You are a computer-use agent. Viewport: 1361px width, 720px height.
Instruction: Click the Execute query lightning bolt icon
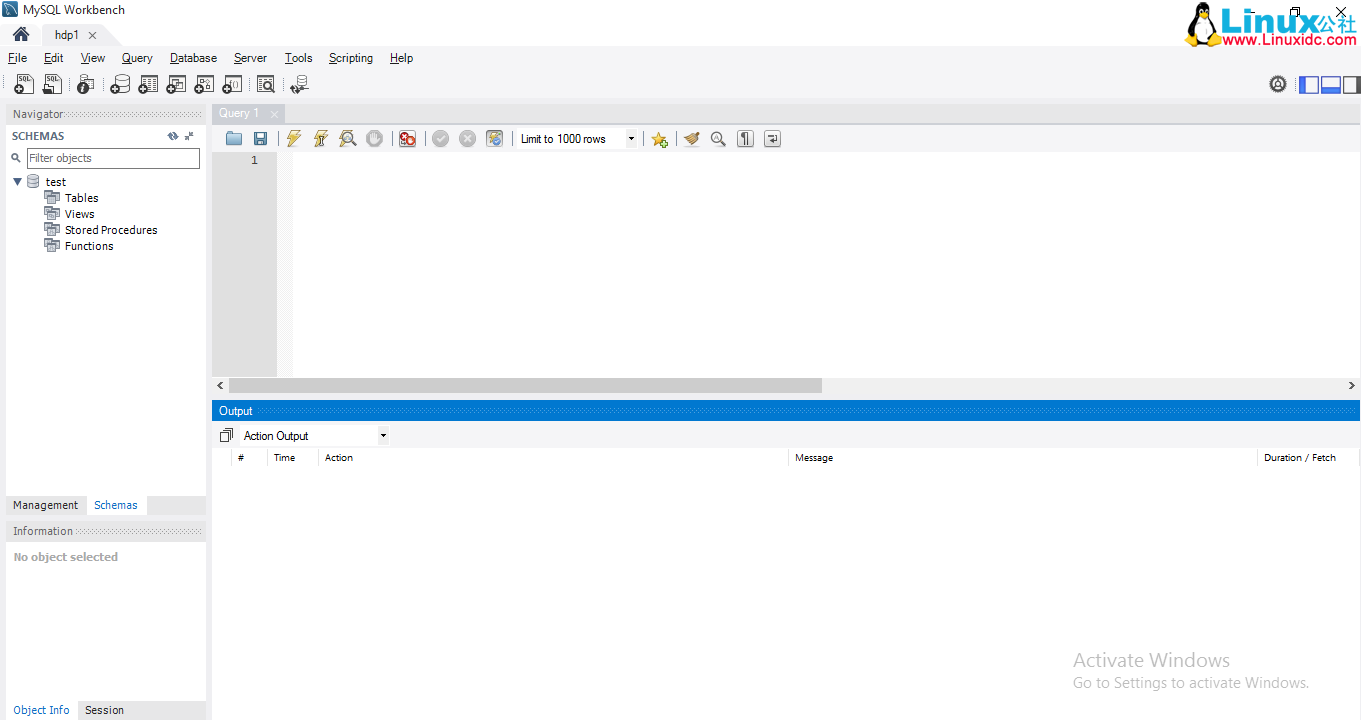pos(293,139)
